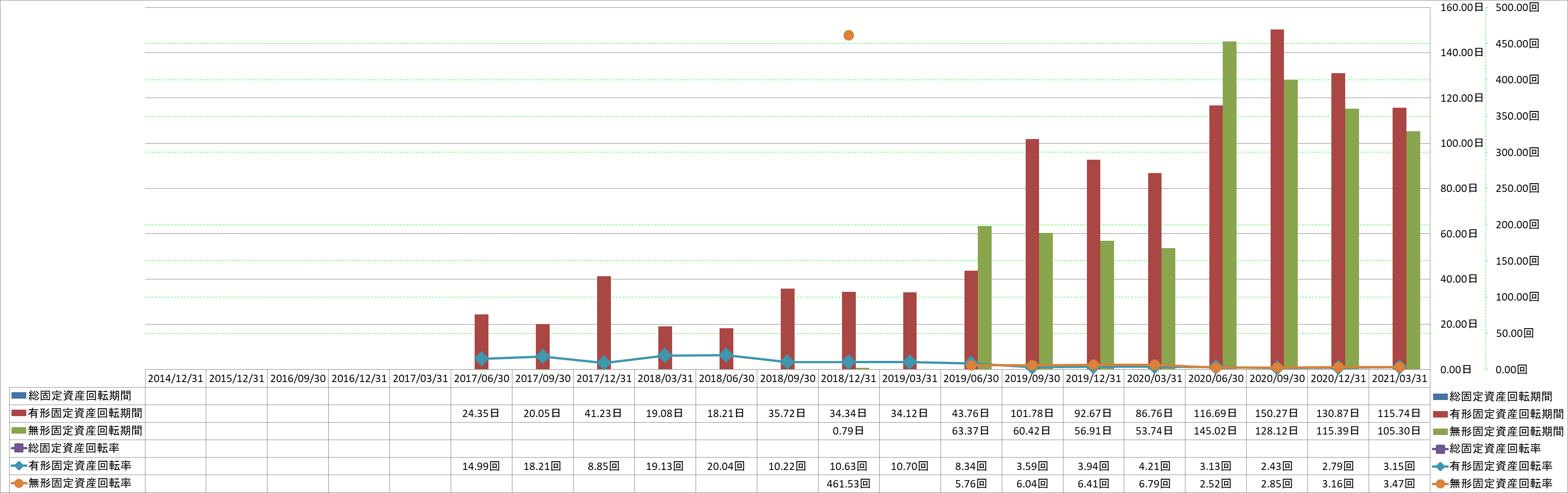Select the cell showing 3.47回
This screenshot has height=493, width=1568.
pyautogui.click(x=1400, y=484)
